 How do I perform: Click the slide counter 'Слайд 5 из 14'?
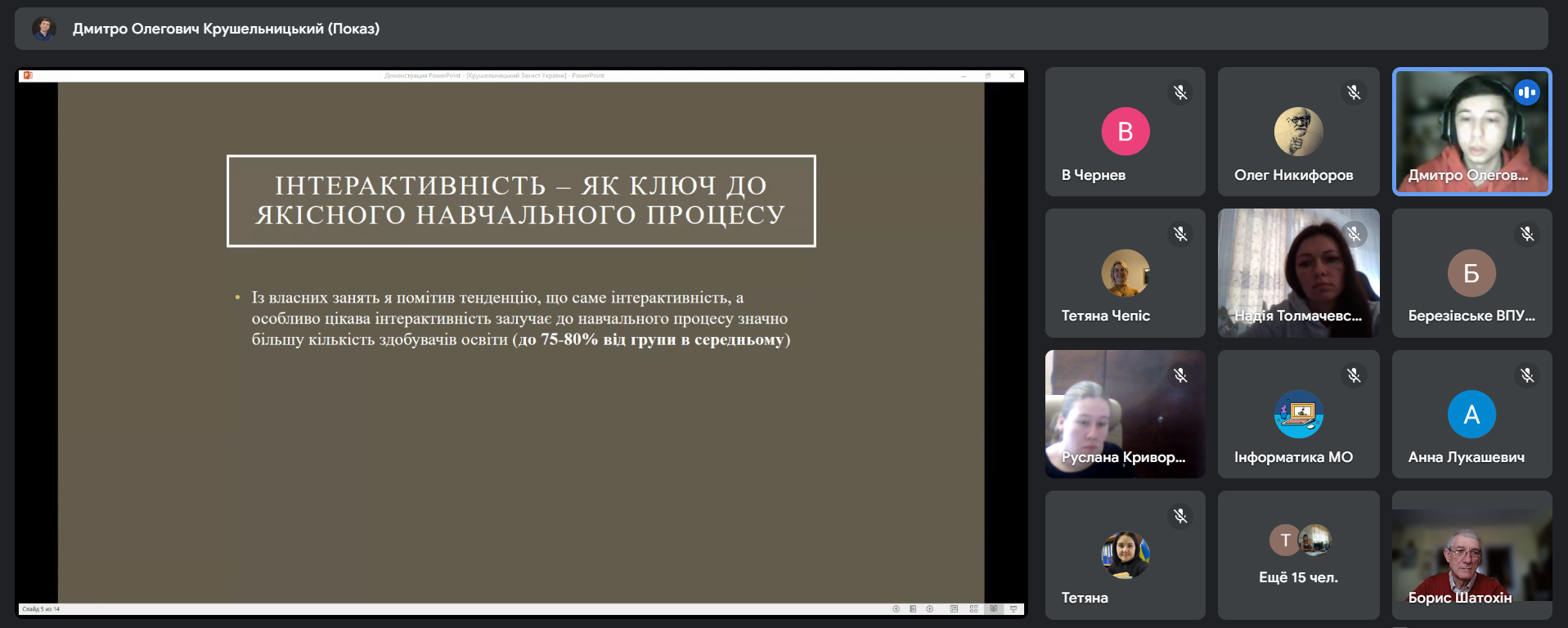tap(41, 609)
